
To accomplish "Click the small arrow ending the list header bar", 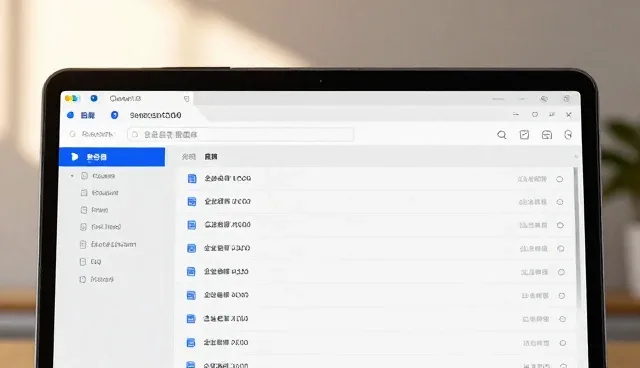I will pyautogui.click(x=576, y=157).
